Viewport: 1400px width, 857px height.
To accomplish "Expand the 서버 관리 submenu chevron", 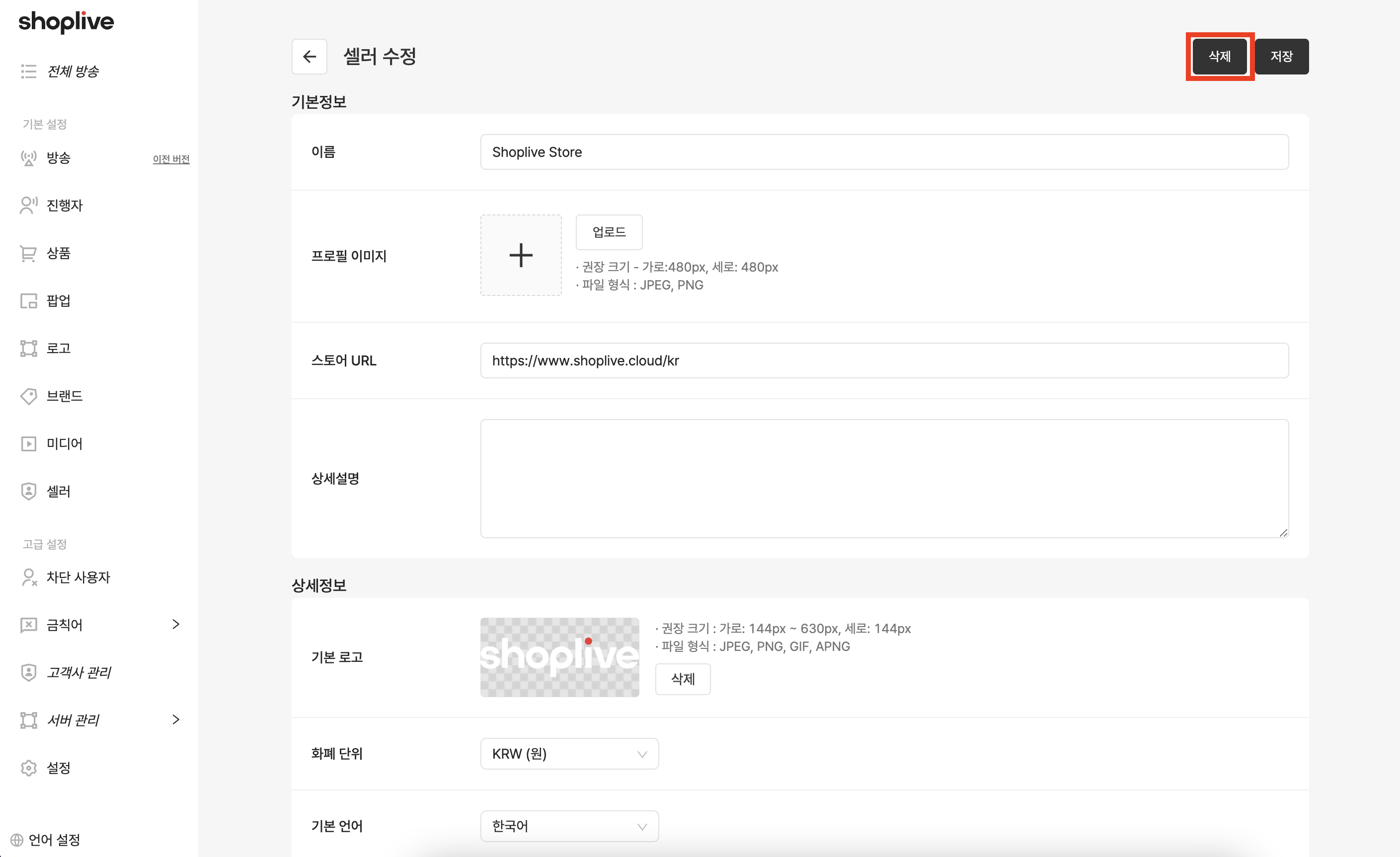I will tap(175, 719).
